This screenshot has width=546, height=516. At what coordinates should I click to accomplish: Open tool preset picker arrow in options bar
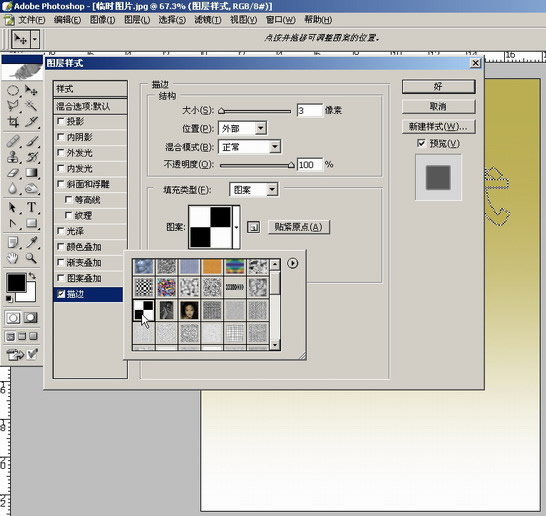(x=35, y=39)
